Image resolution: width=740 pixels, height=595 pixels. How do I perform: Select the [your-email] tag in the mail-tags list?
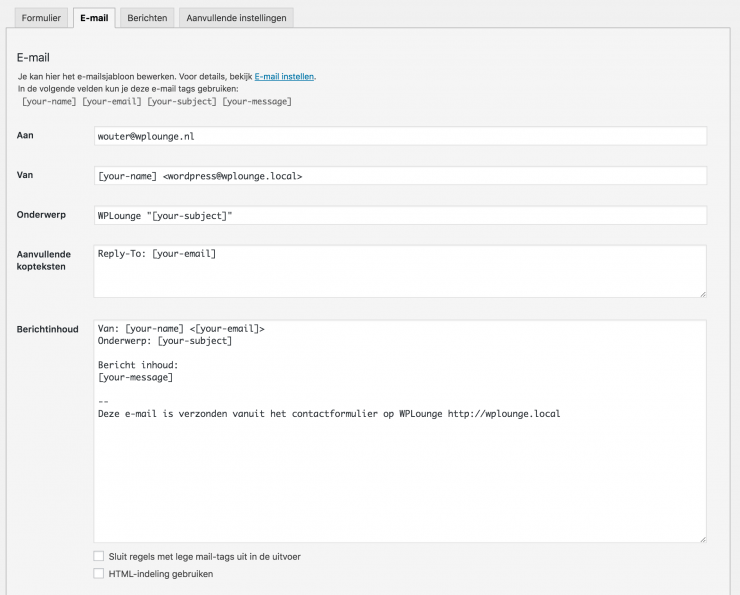[x=112, y=101]
